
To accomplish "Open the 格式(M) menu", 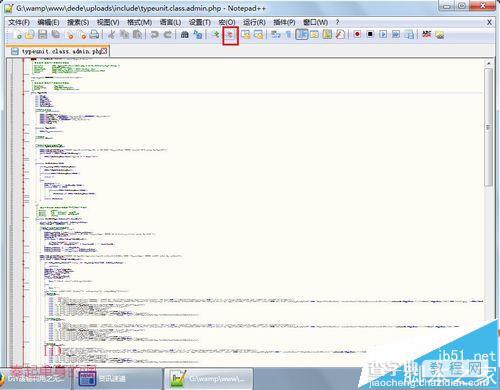I will pos(139,22).
